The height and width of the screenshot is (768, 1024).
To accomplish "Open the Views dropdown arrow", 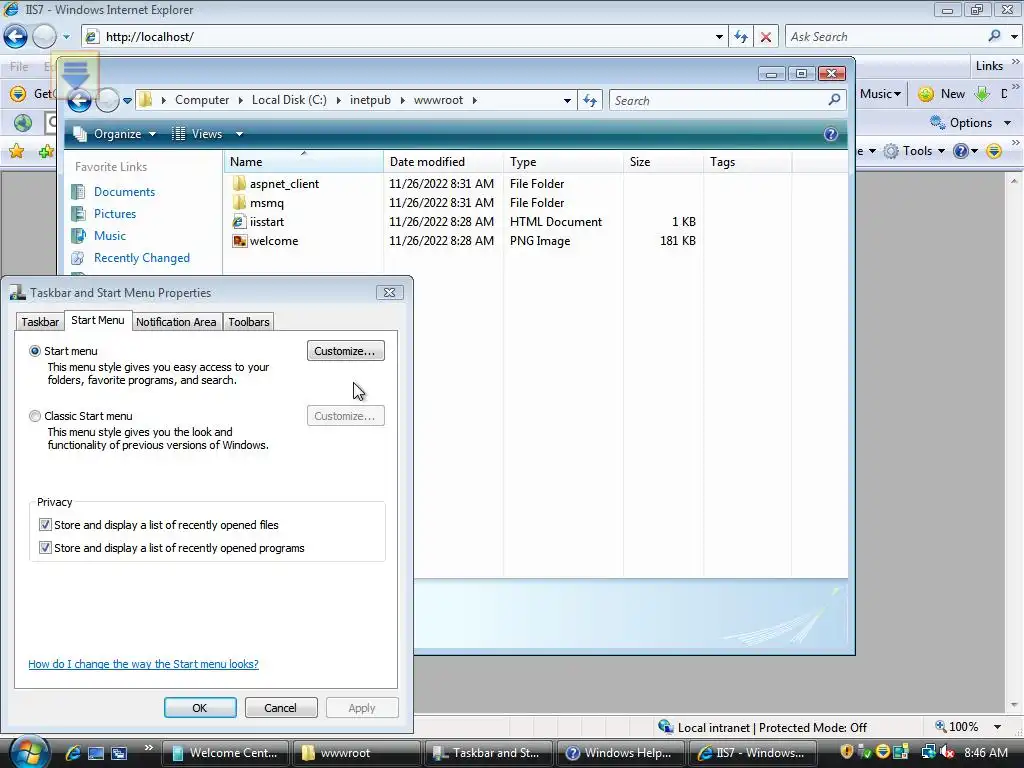I will (239, 134).
